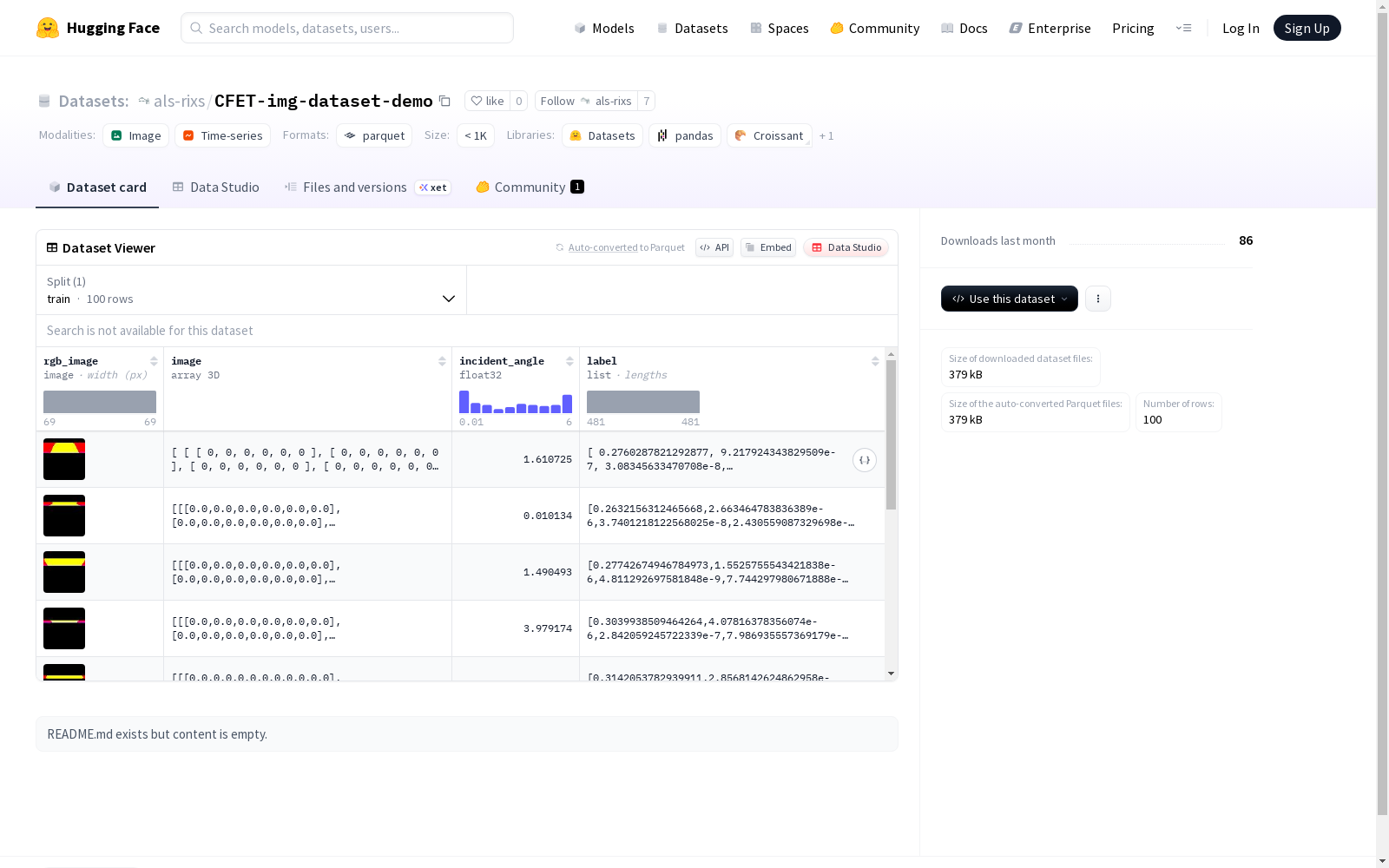The height and width of the screenshot is (868, 1389).
Task: Go to Spaces in top navigation
Action: tap(780, 28)
